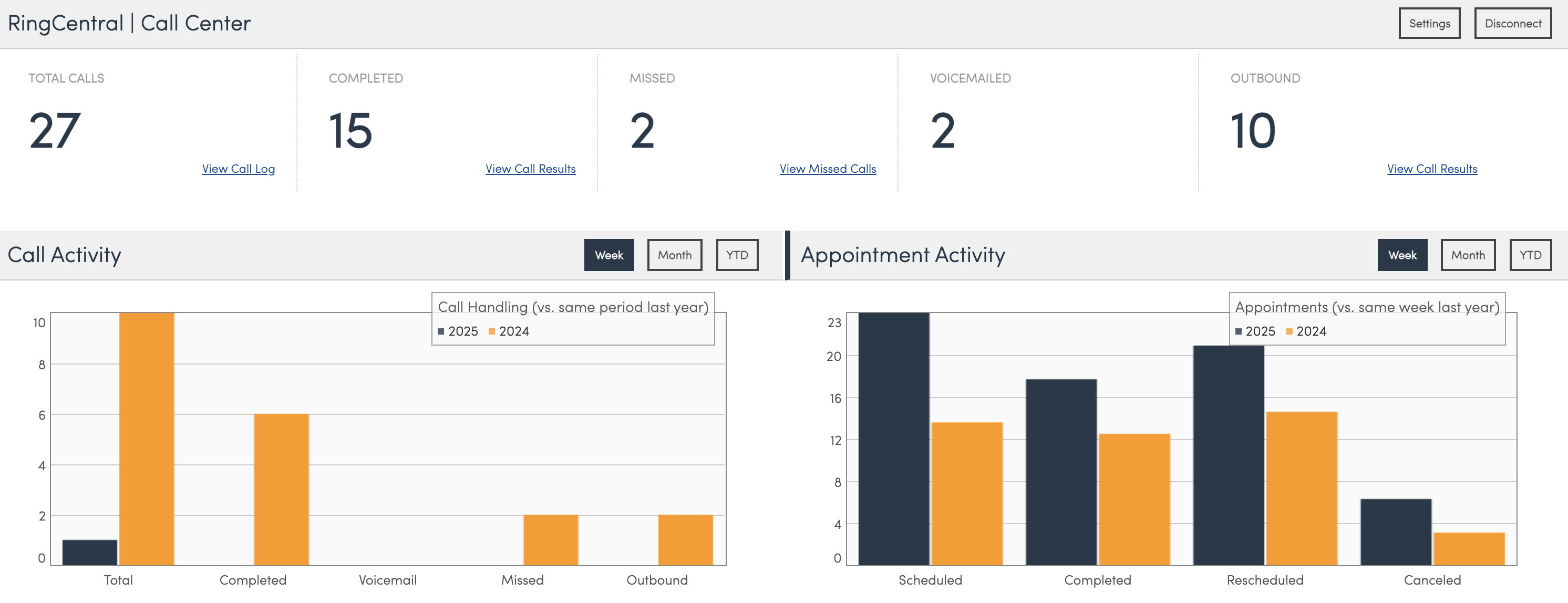The image size is (1568, 603).
Task: Switch Call Activity to YTD view
Action: coord(737,255)
